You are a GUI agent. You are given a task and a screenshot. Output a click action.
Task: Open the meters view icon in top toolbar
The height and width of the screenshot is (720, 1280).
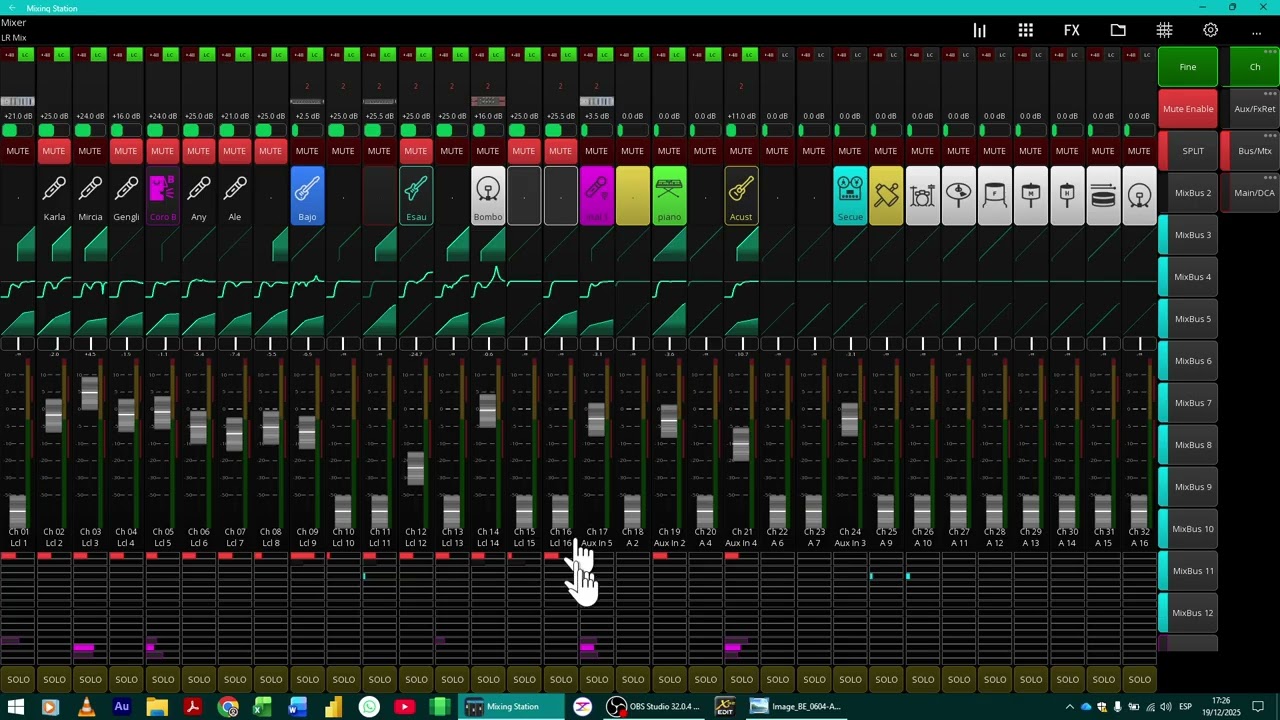point(980,30)
